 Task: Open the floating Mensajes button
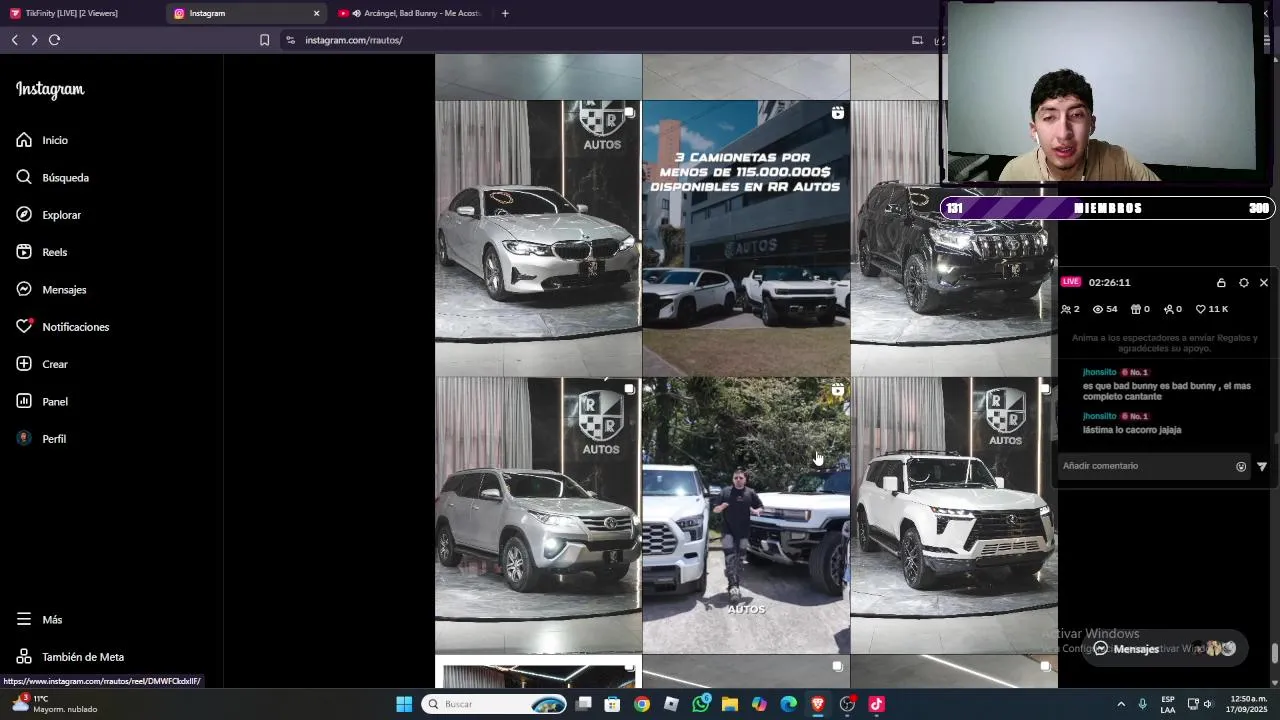(1165, 649)
